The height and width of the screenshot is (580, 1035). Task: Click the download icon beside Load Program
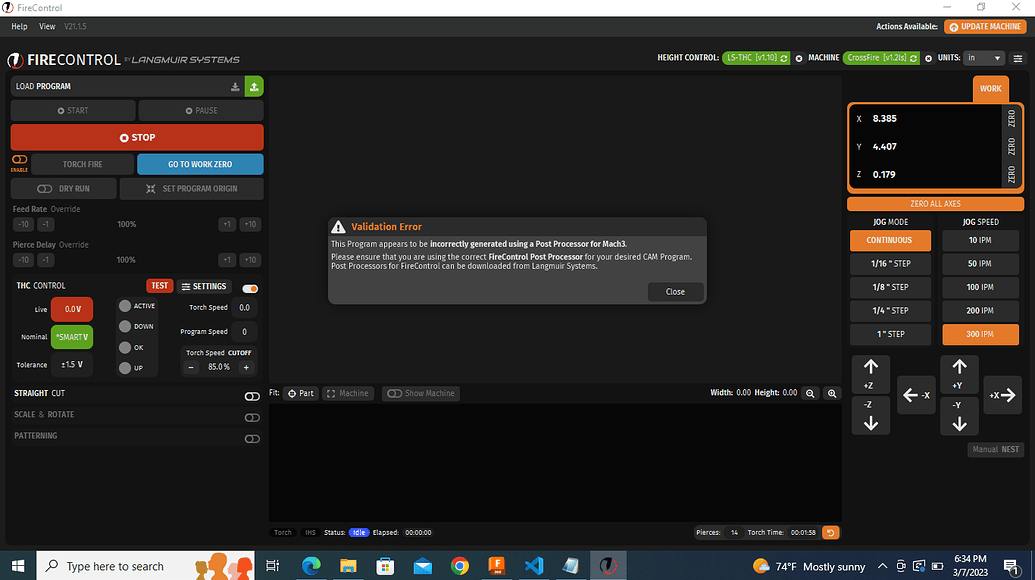[x=235, y=87]
